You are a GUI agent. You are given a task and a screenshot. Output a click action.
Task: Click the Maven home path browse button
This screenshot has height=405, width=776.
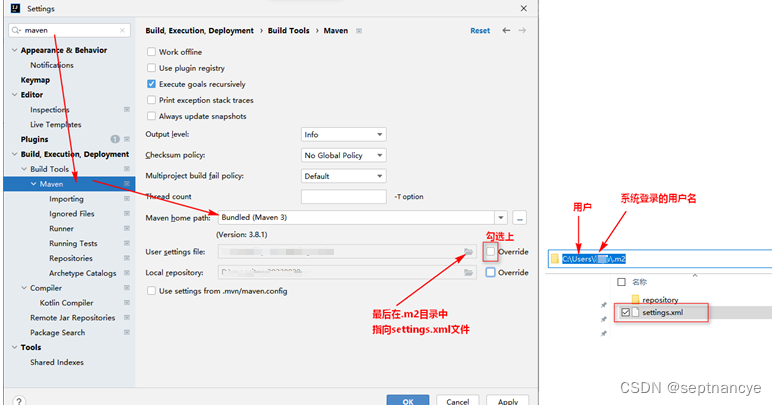point(519,217)
